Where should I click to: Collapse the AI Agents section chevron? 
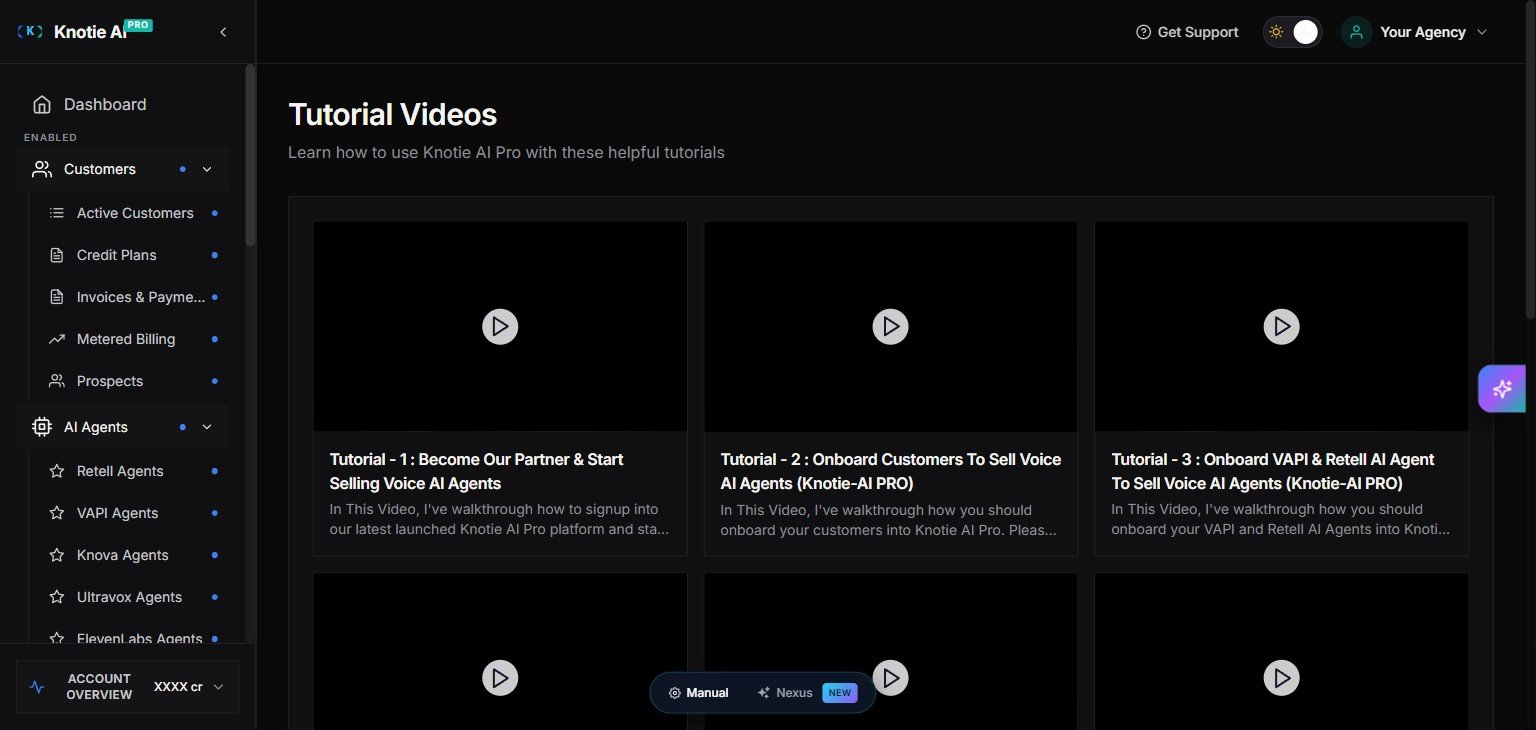tap(207, 427)
